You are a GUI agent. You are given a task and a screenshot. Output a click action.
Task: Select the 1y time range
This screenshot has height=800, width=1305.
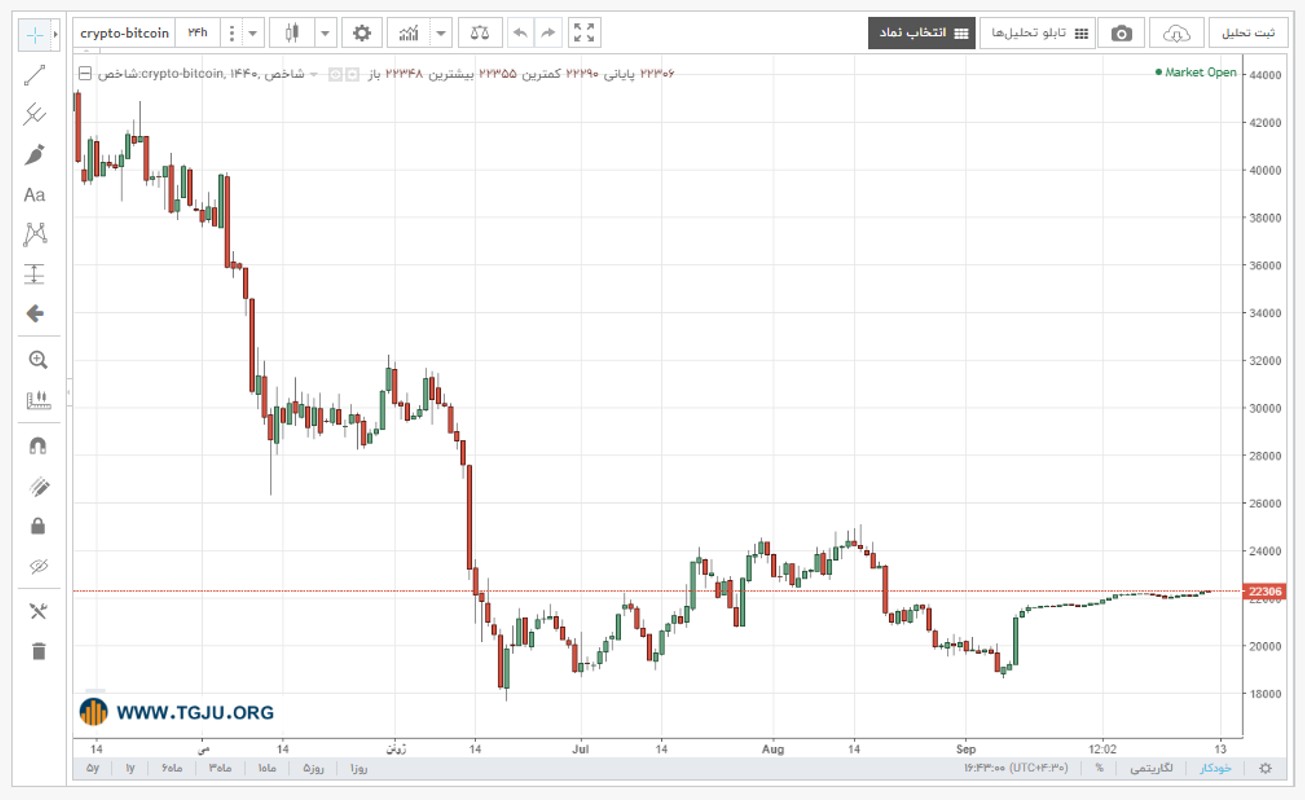[130, 768]
